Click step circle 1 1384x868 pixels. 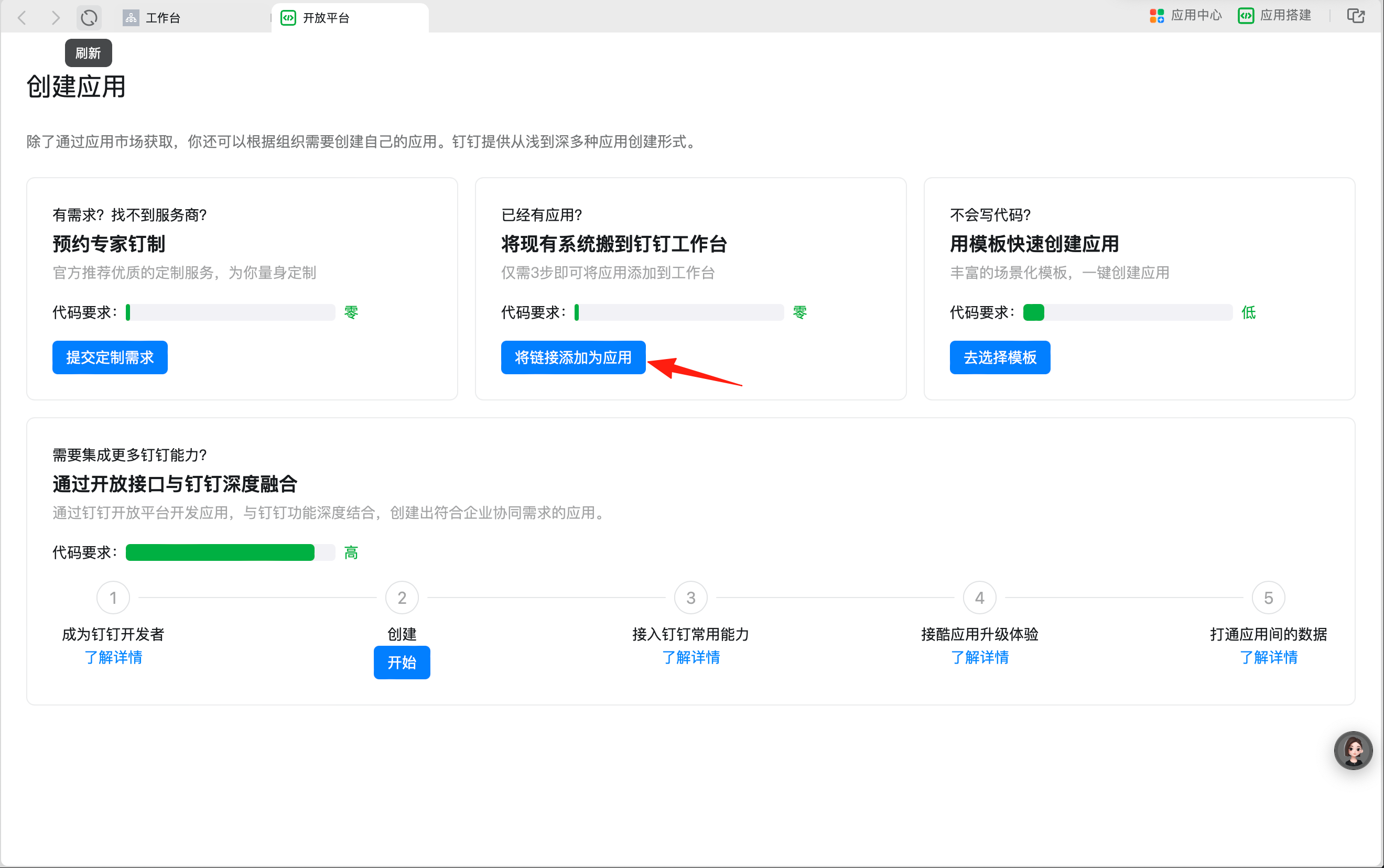(113, 598)
